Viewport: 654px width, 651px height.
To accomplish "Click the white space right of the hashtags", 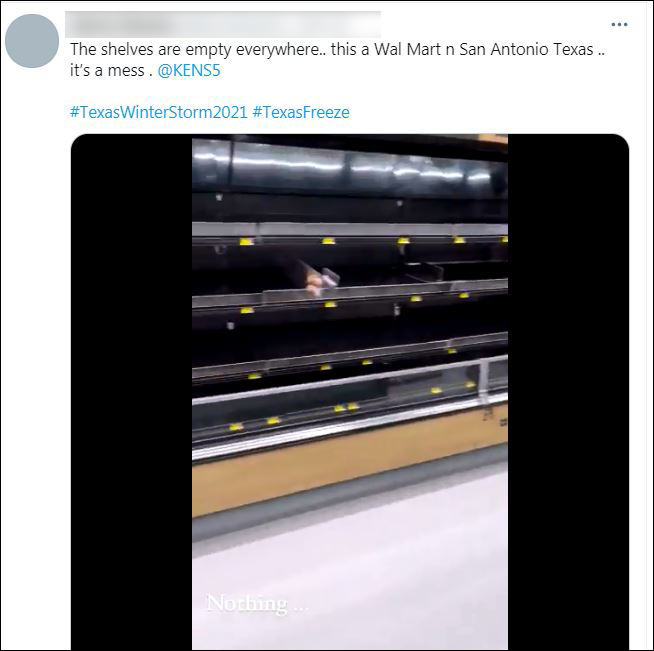I will tap(488, 112).
